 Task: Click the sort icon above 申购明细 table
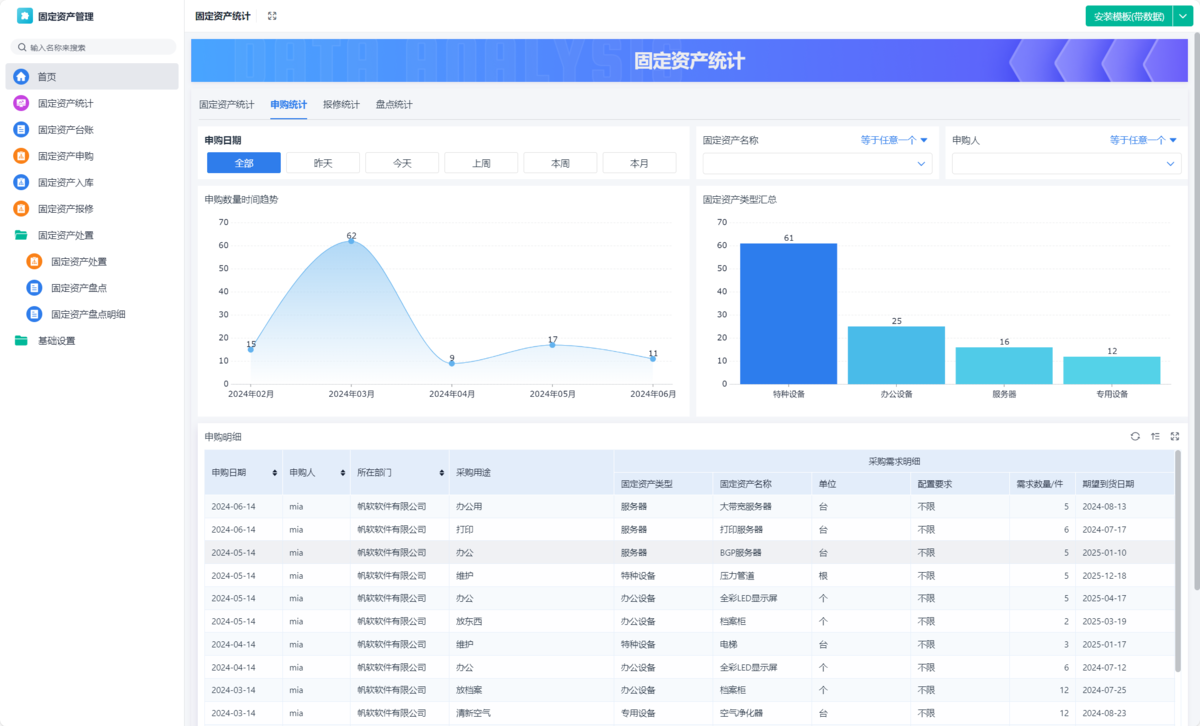1155,436
